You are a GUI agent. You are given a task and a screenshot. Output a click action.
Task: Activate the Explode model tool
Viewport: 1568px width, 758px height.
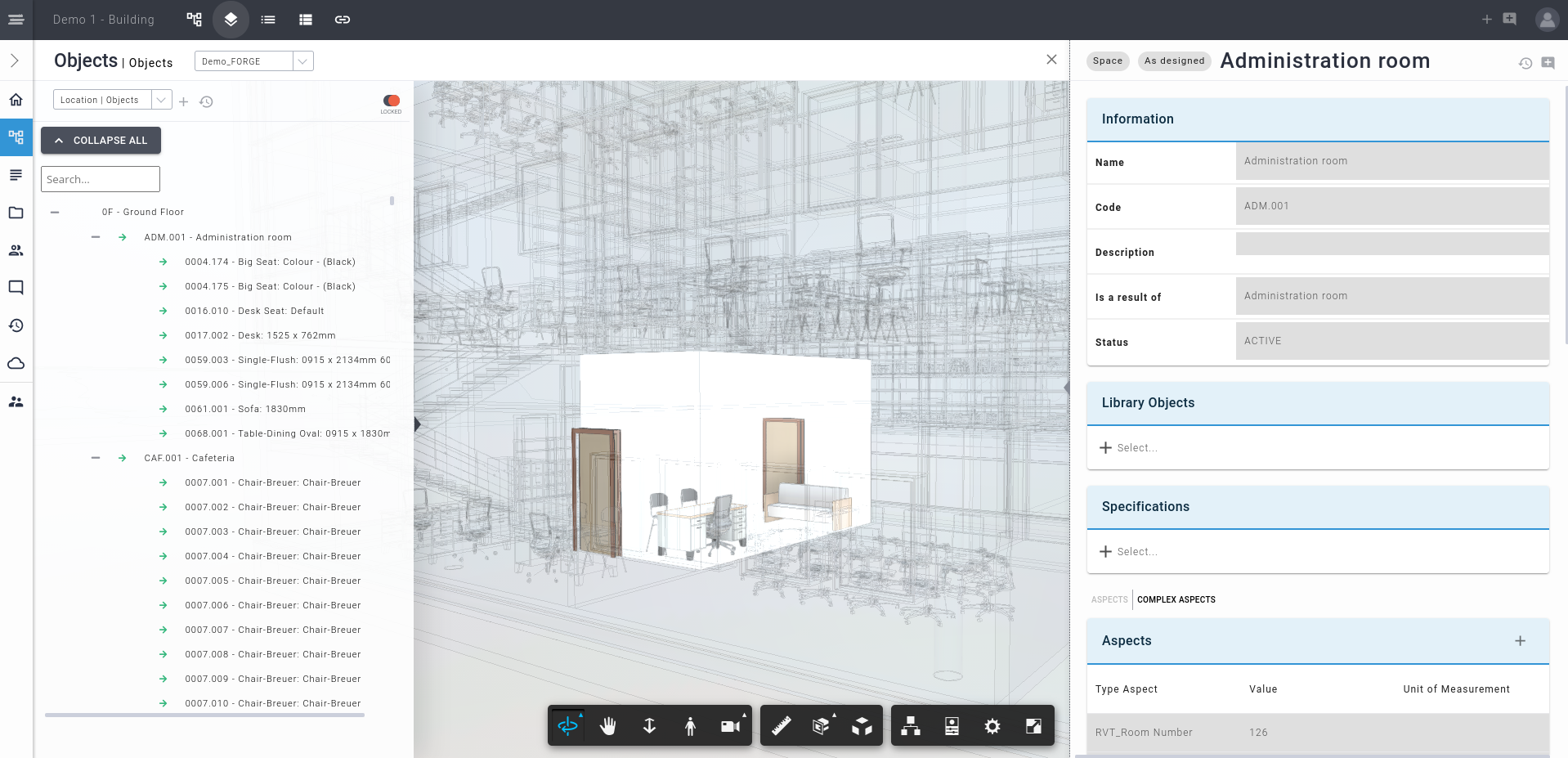[x=862, y=725]
